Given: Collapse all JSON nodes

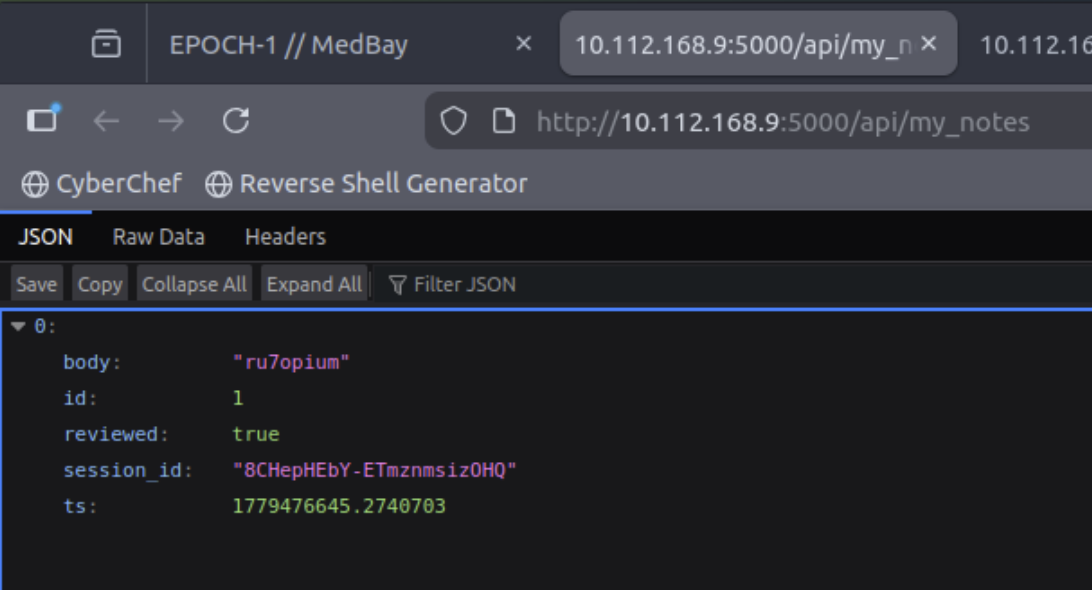Looking at the screenshot, I should point(194,284).
